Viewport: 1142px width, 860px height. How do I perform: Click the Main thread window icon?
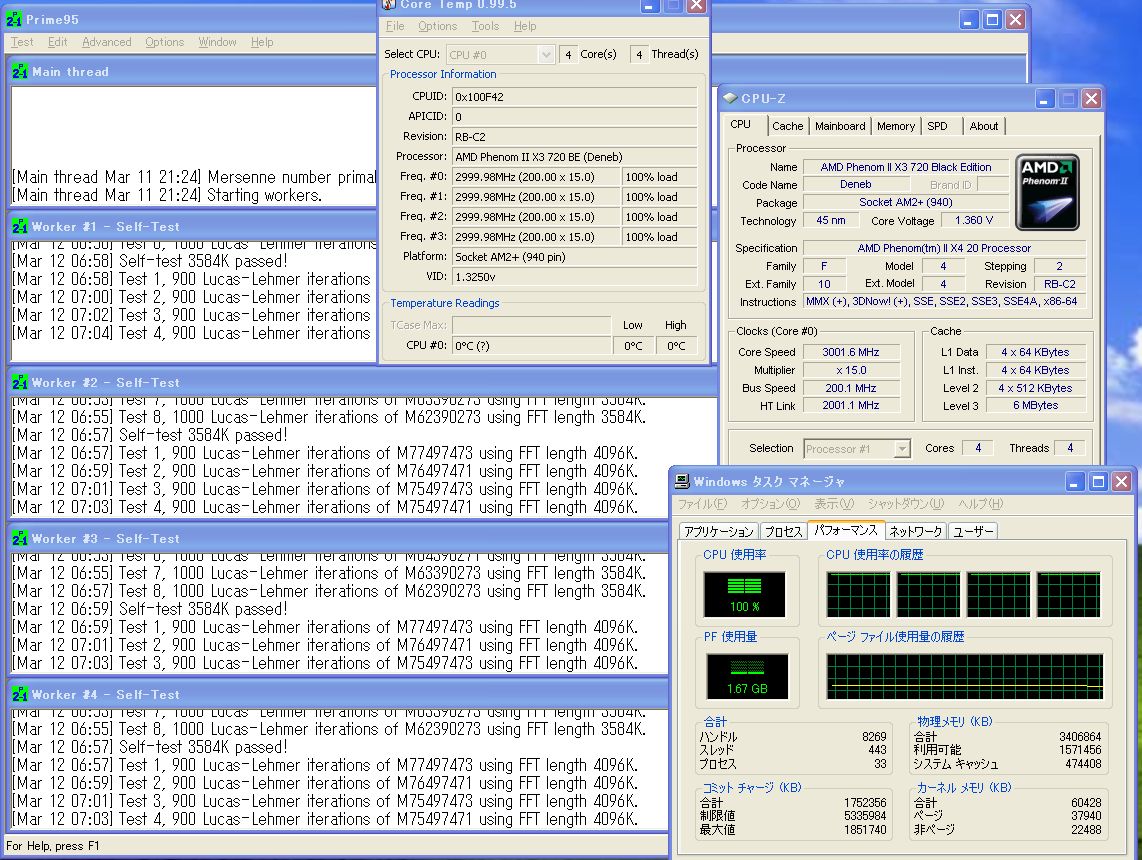coord(19,72)
